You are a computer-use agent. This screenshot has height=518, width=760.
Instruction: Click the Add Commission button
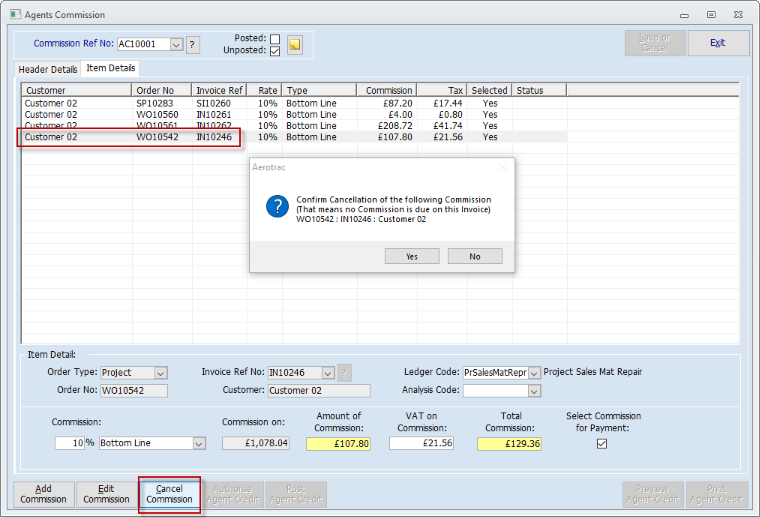44,494
